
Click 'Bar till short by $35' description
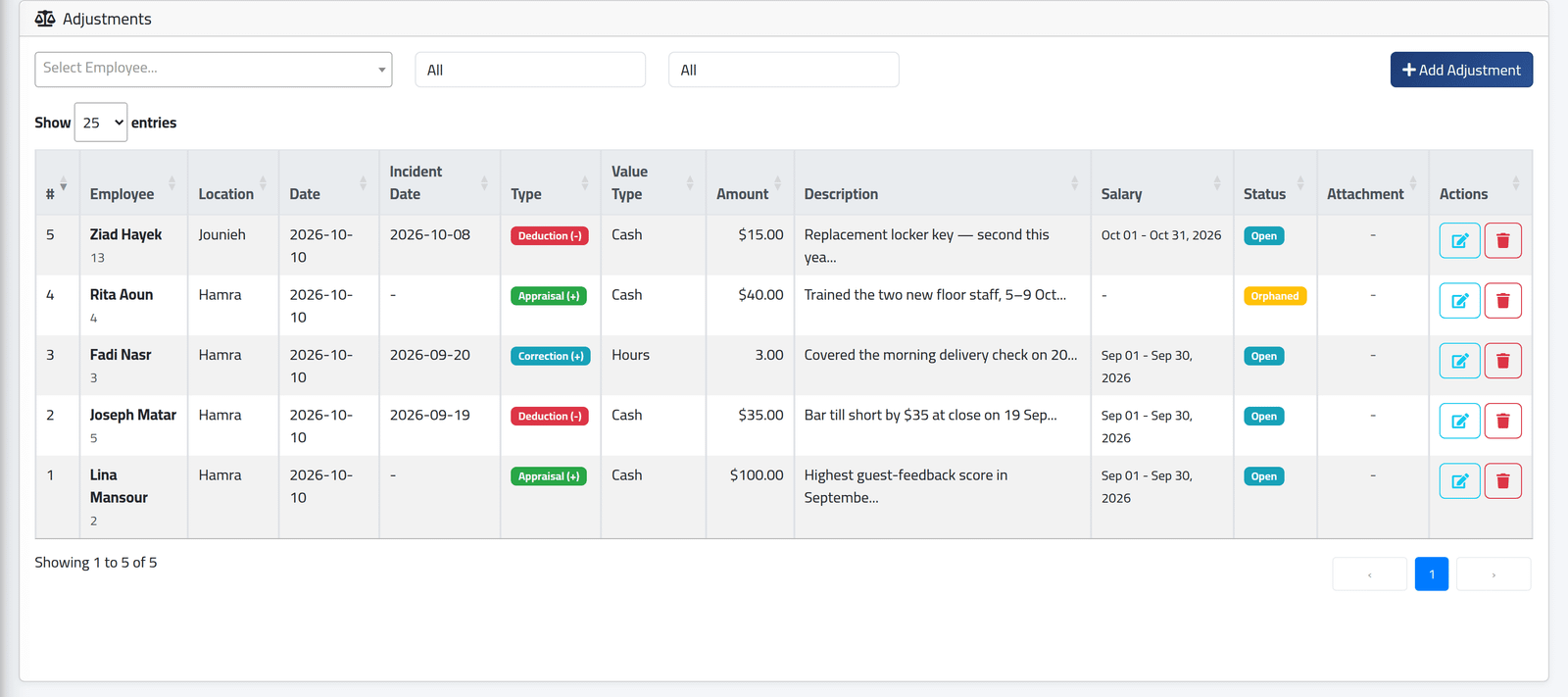(x=931, y=415)
